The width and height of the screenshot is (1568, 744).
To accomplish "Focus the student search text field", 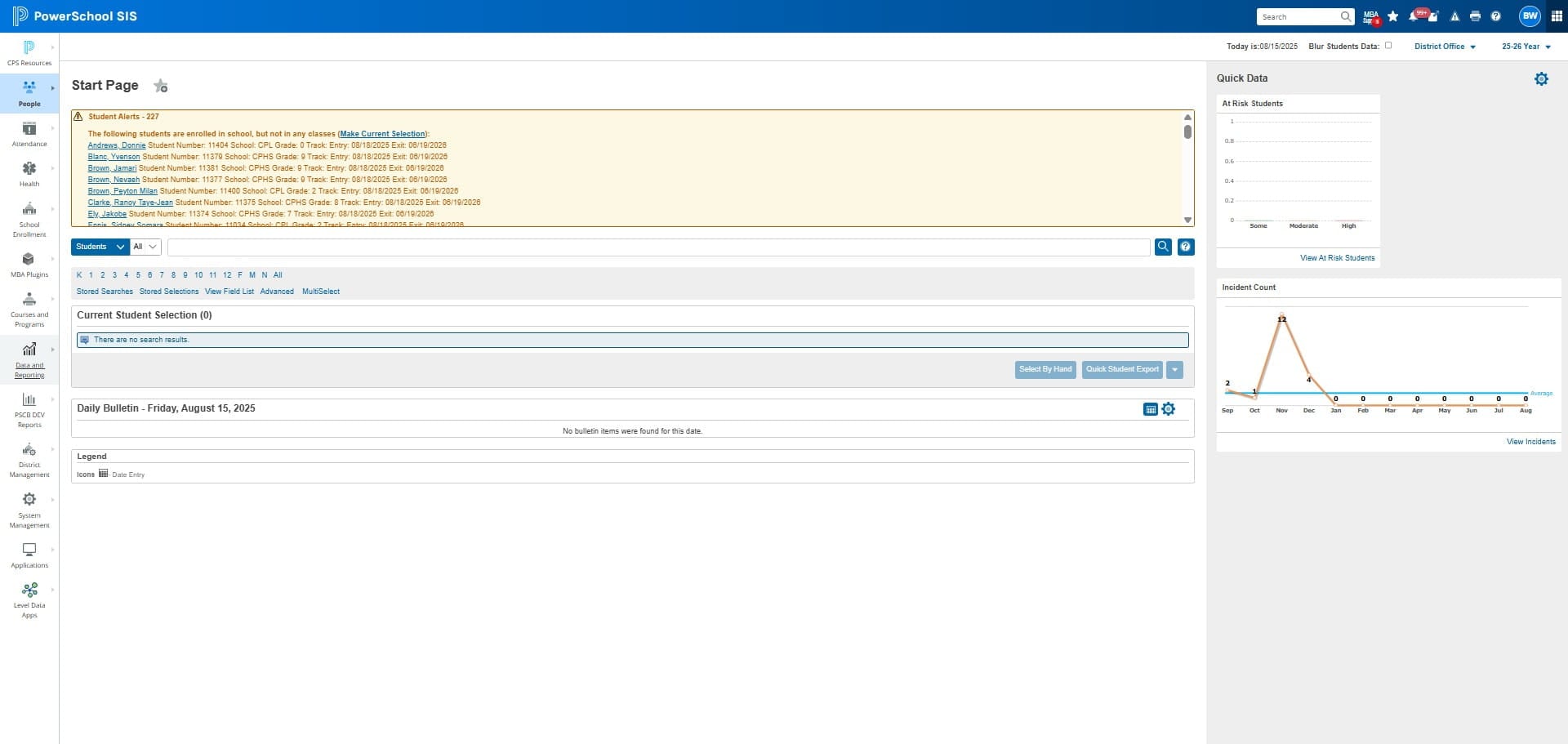I will coord(658,247).
